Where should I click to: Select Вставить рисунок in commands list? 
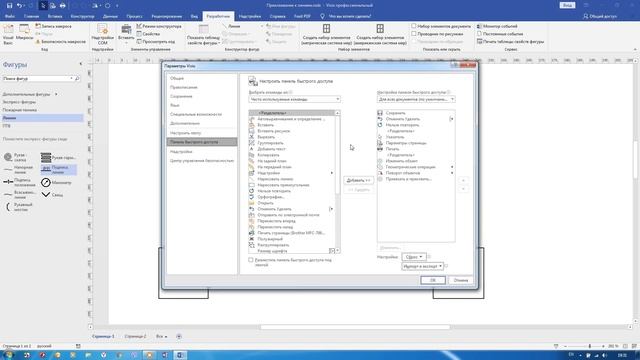[292, 131]
